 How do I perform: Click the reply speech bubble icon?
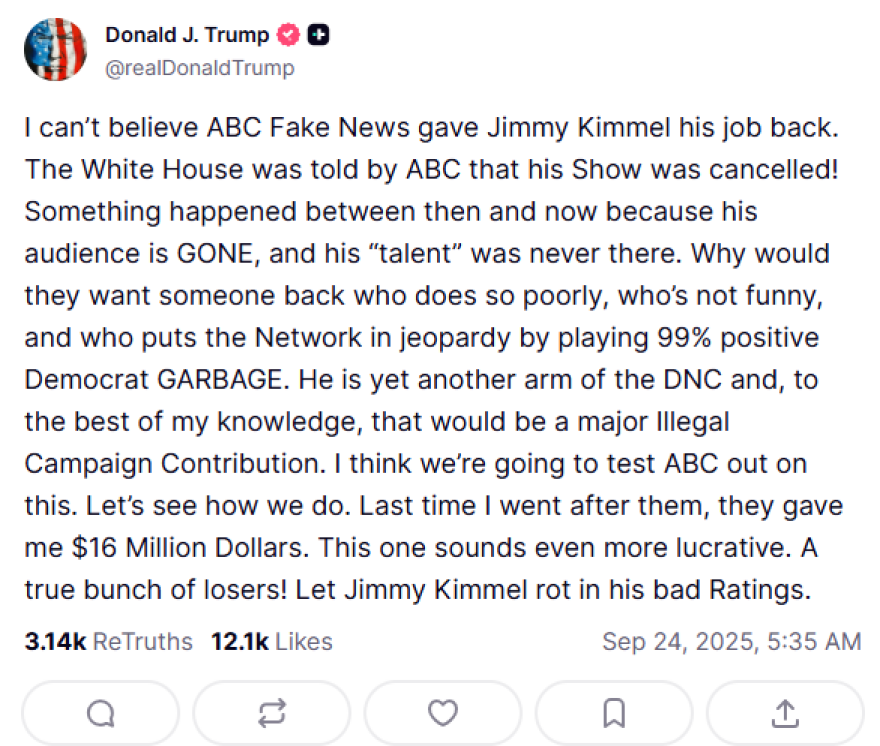tap(101, 713)
